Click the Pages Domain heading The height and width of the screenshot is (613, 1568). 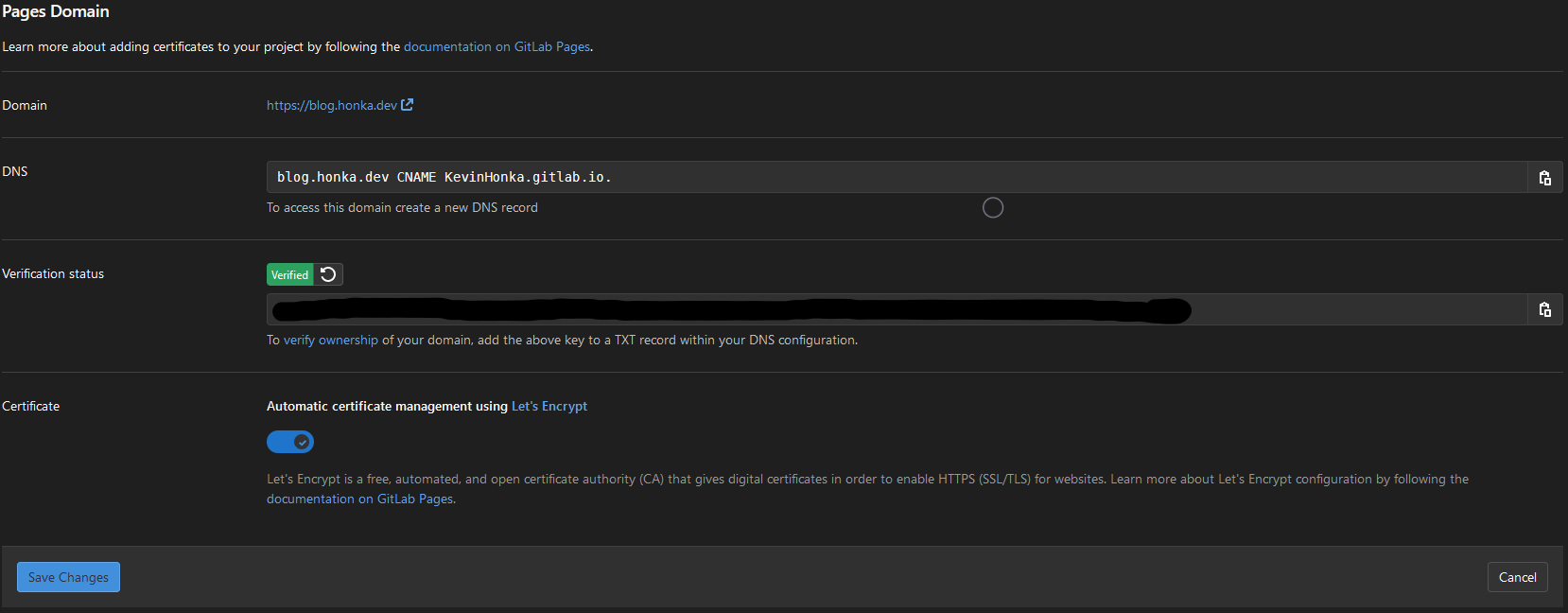point(56,11)
